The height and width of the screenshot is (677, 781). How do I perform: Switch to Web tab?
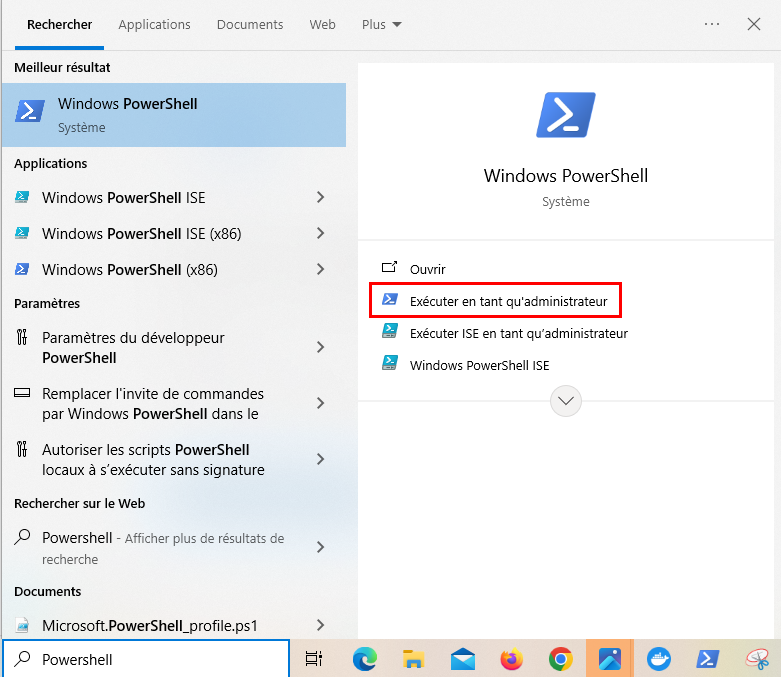coord(322,24)
